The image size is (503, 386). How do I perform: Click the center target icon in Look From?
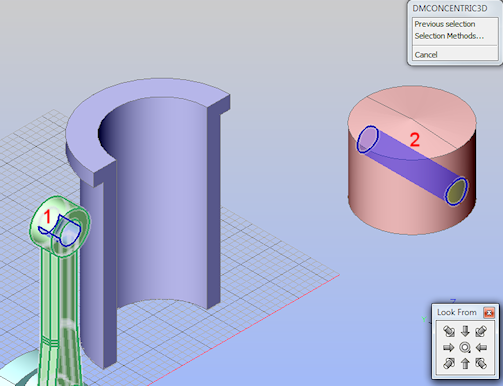pyautogui.click(x=465, y=348)
